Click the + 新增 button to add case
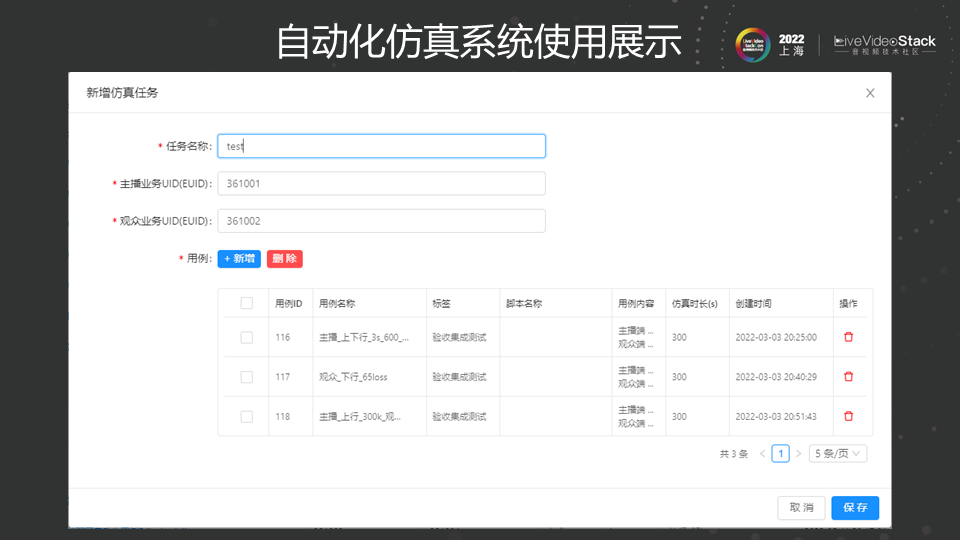 239,258
